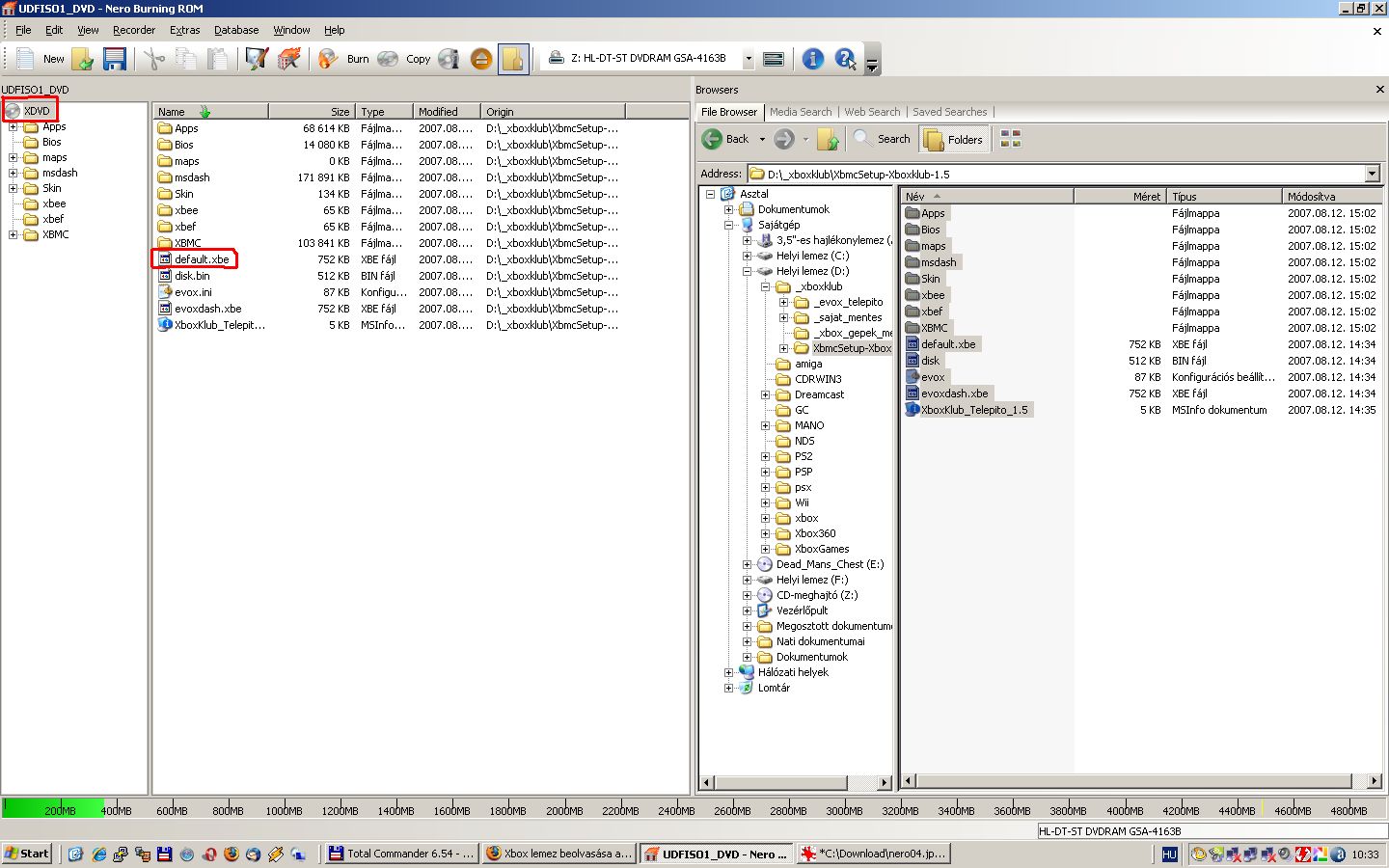
Task: Click the Save compilation floppy disk icon
Action: pyautogui.click(x=115, y=59)
